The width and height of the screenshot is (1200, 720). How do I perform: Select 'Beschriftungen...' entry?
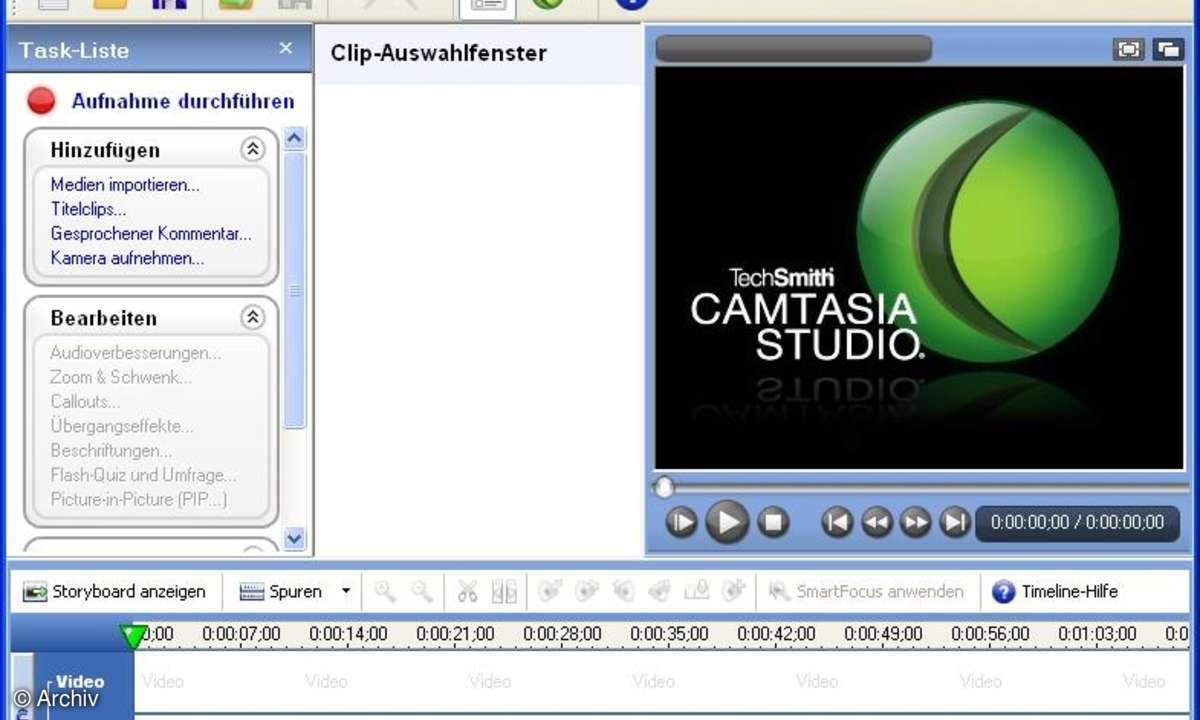tap(111, 451)
